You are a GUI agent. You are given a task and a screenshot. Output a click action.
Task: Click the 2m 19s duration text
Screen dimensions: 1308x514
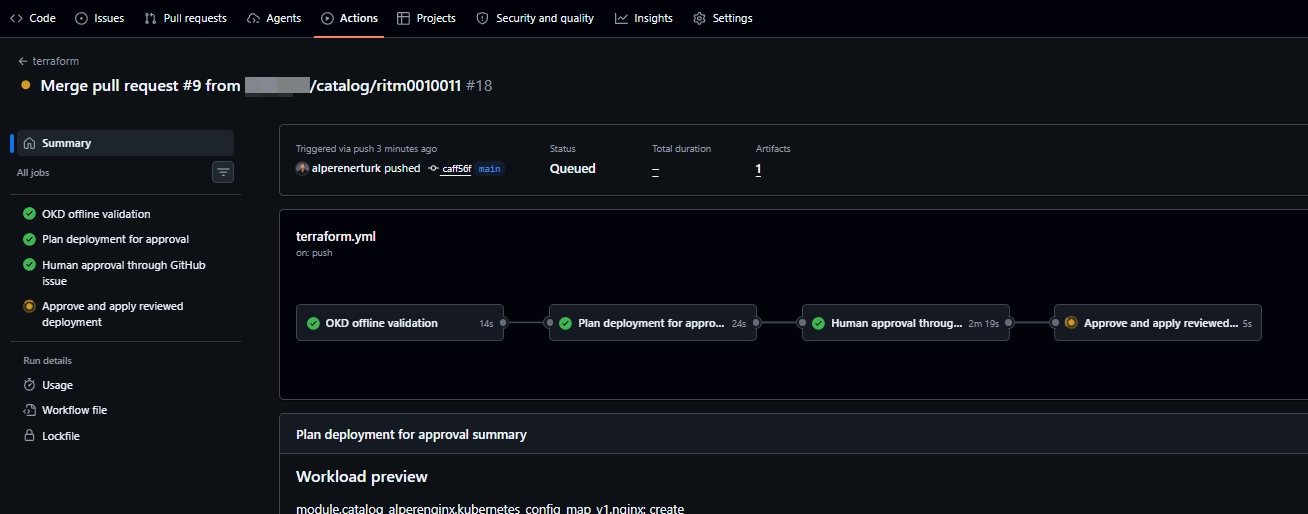[984, 324]
